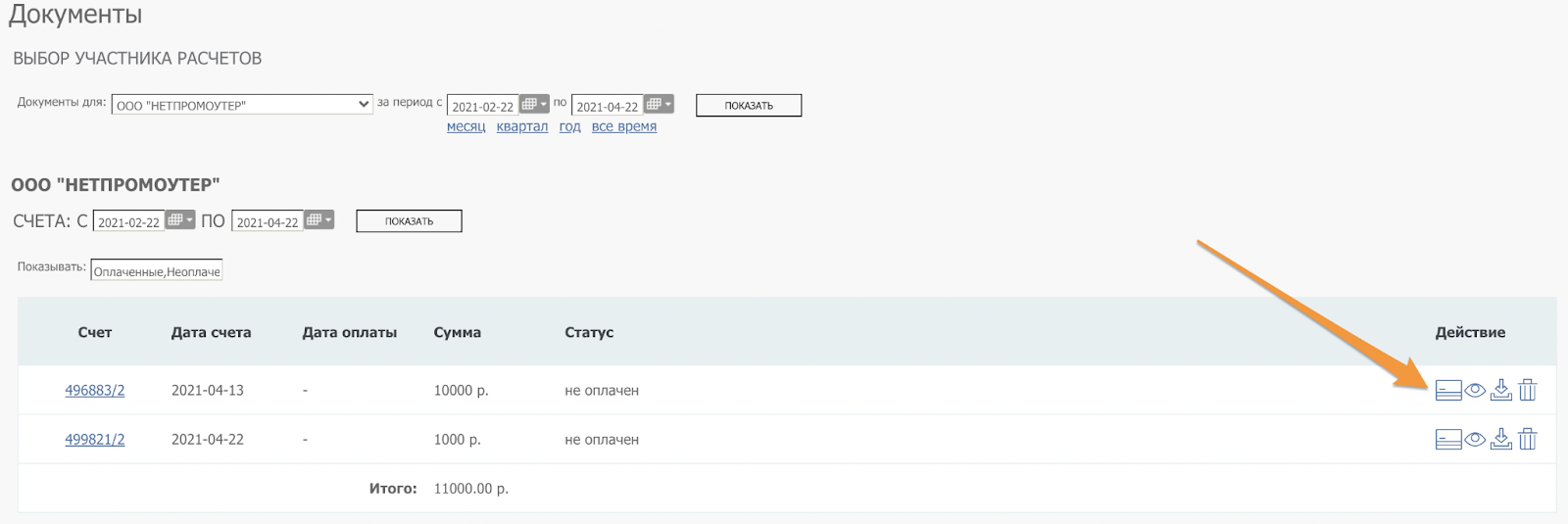Screen dimensions: 1568x524
Task: Open calendar for document period end date
Action: click(x=659, y=104)
